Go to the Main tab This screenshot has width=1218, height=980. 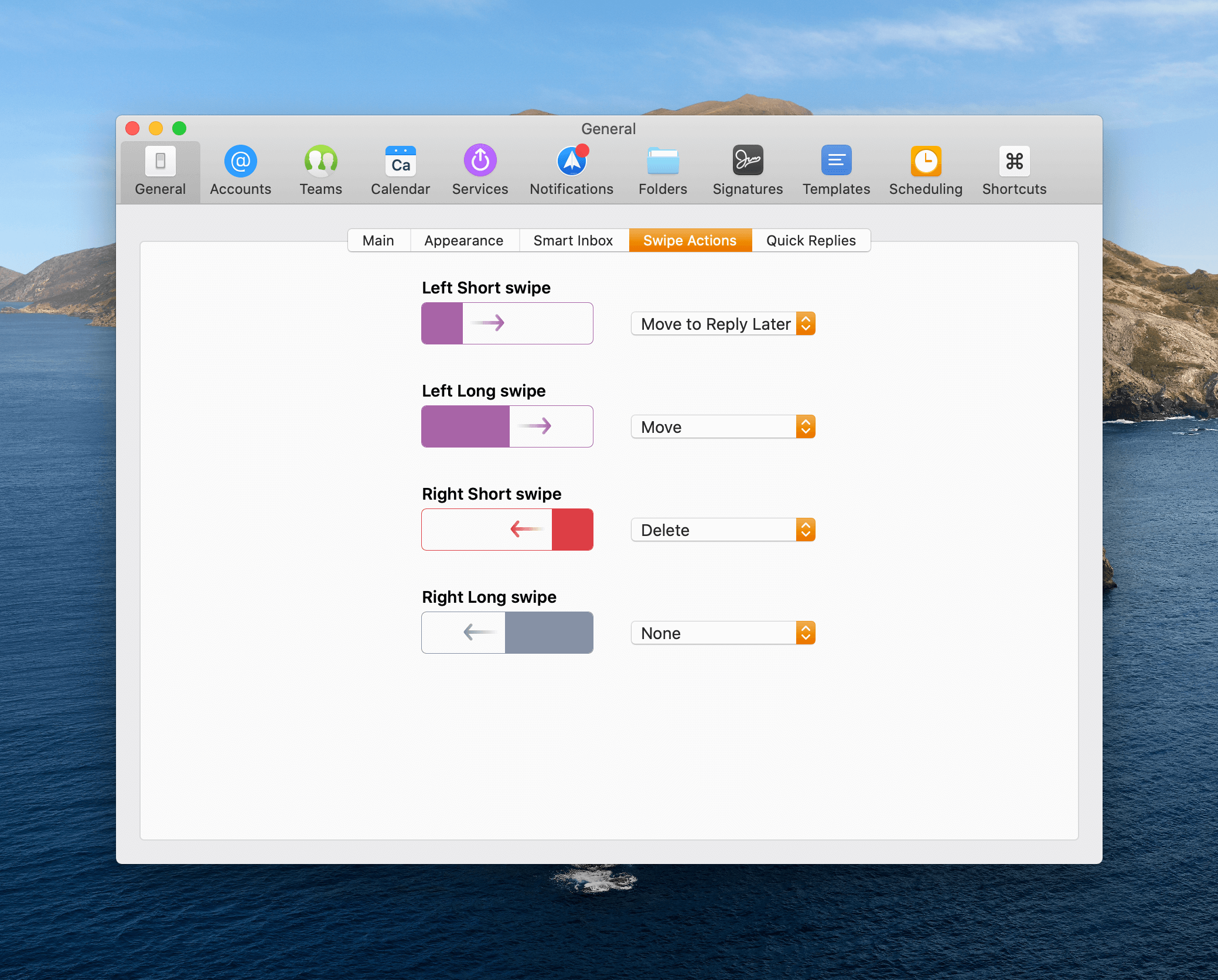(x=378, y=241)
